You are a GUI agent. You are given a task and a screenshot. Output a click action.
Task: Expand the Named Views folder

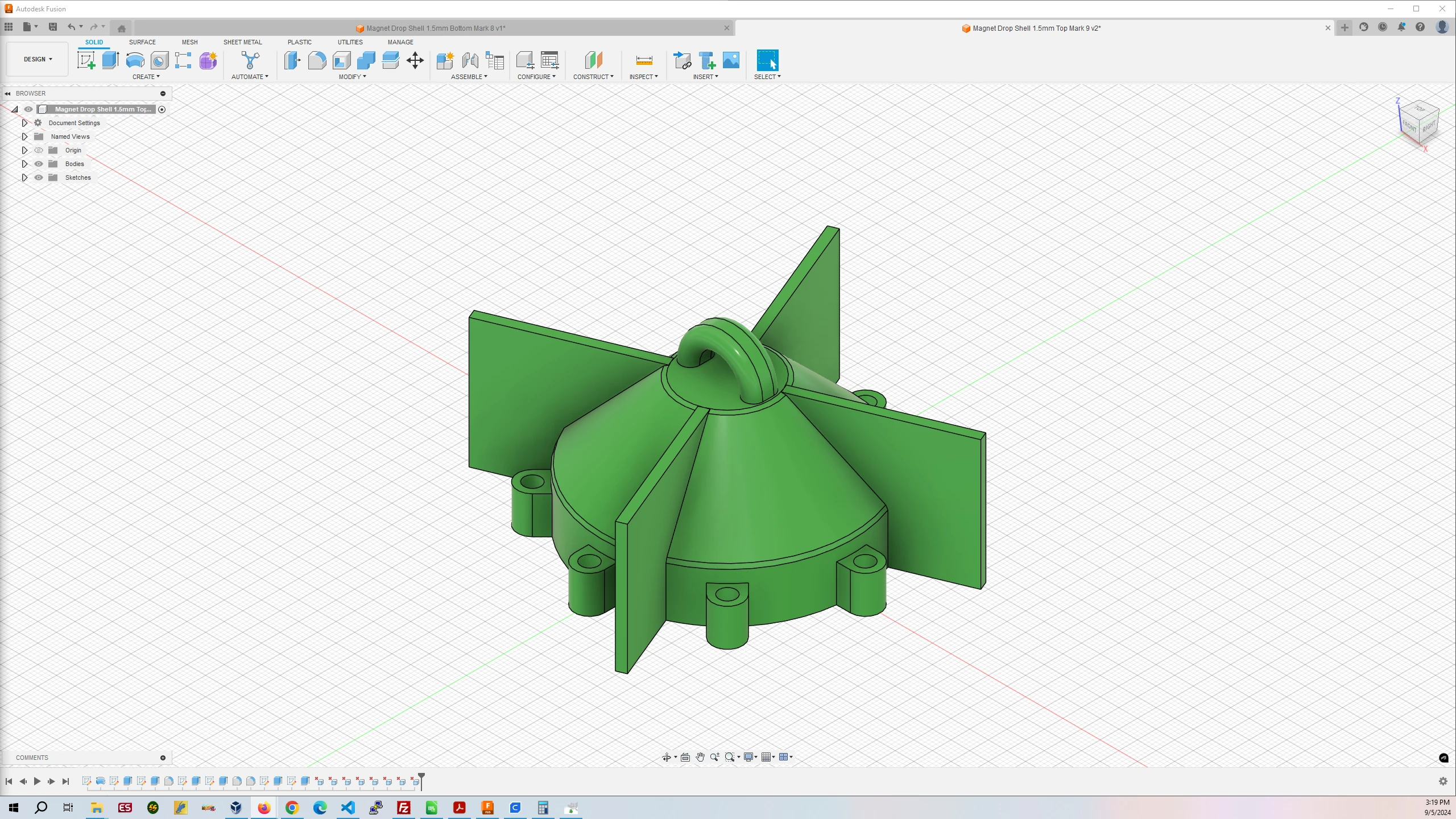[x=25, y=136]
